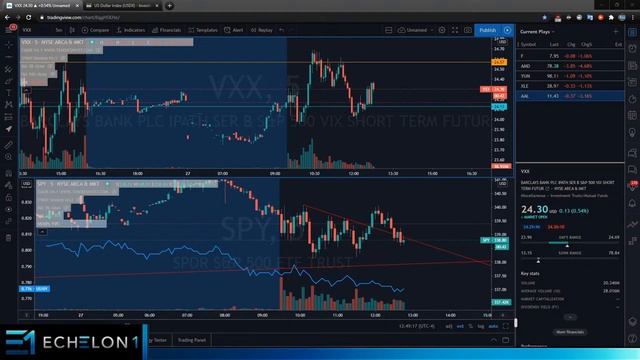
Task: Open the candlestick chart style selector
Action: tap(72, 30)
